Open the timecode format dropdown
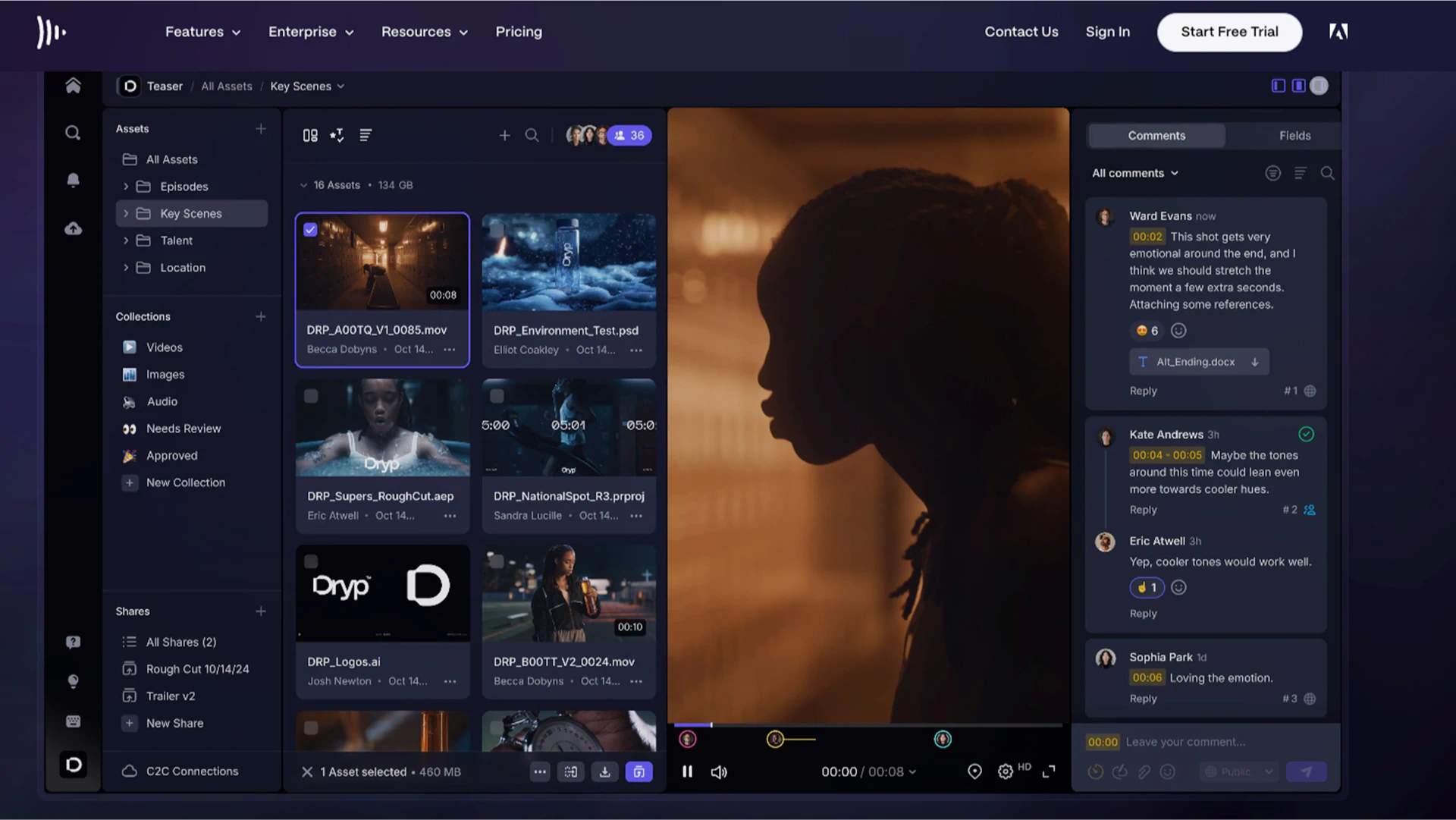Viewport: 1456px width, 820px height. point(912,772)
